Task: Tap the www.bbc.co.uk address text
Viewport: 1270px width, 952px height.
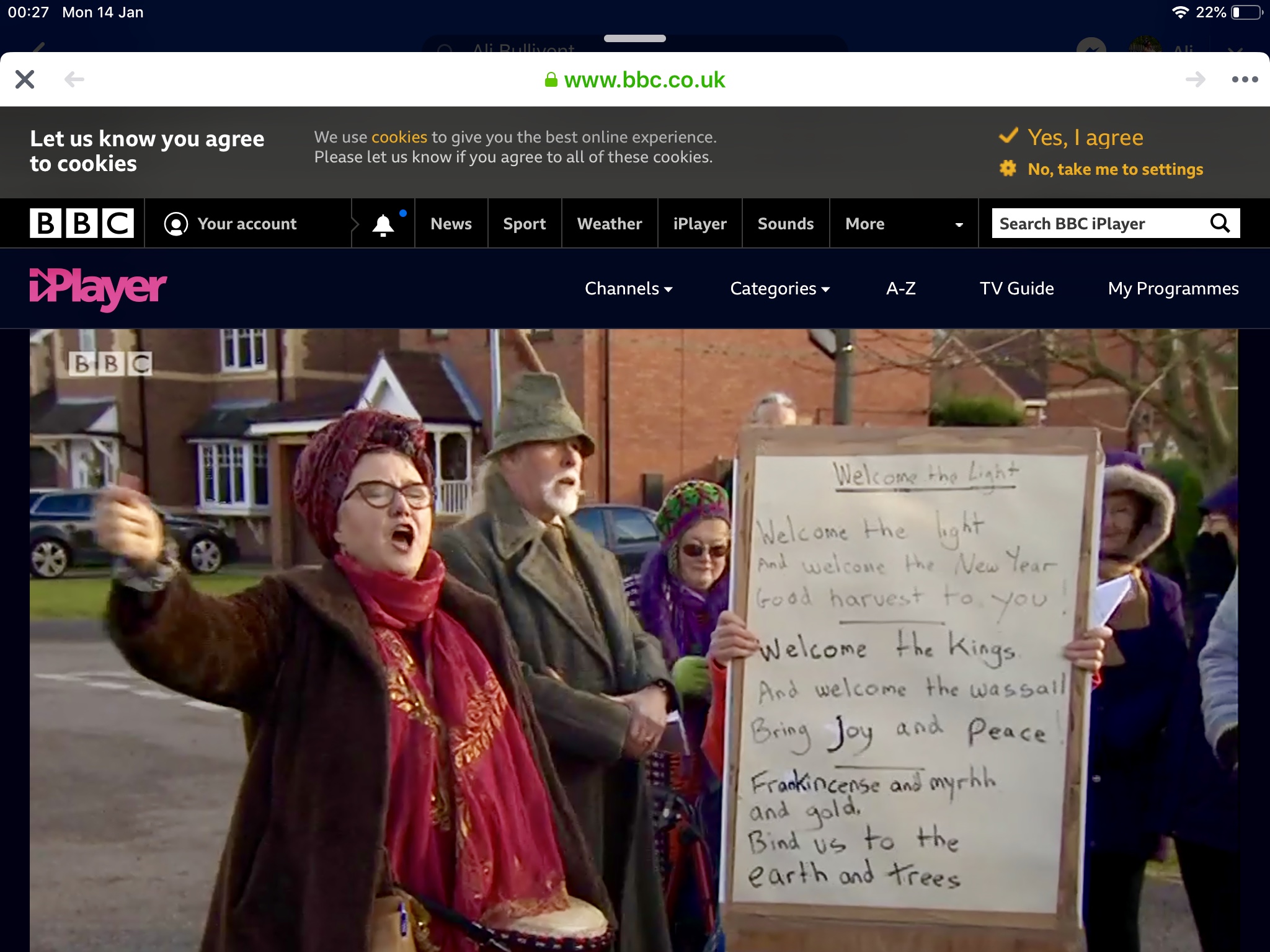Action: [x=644, y=80]
